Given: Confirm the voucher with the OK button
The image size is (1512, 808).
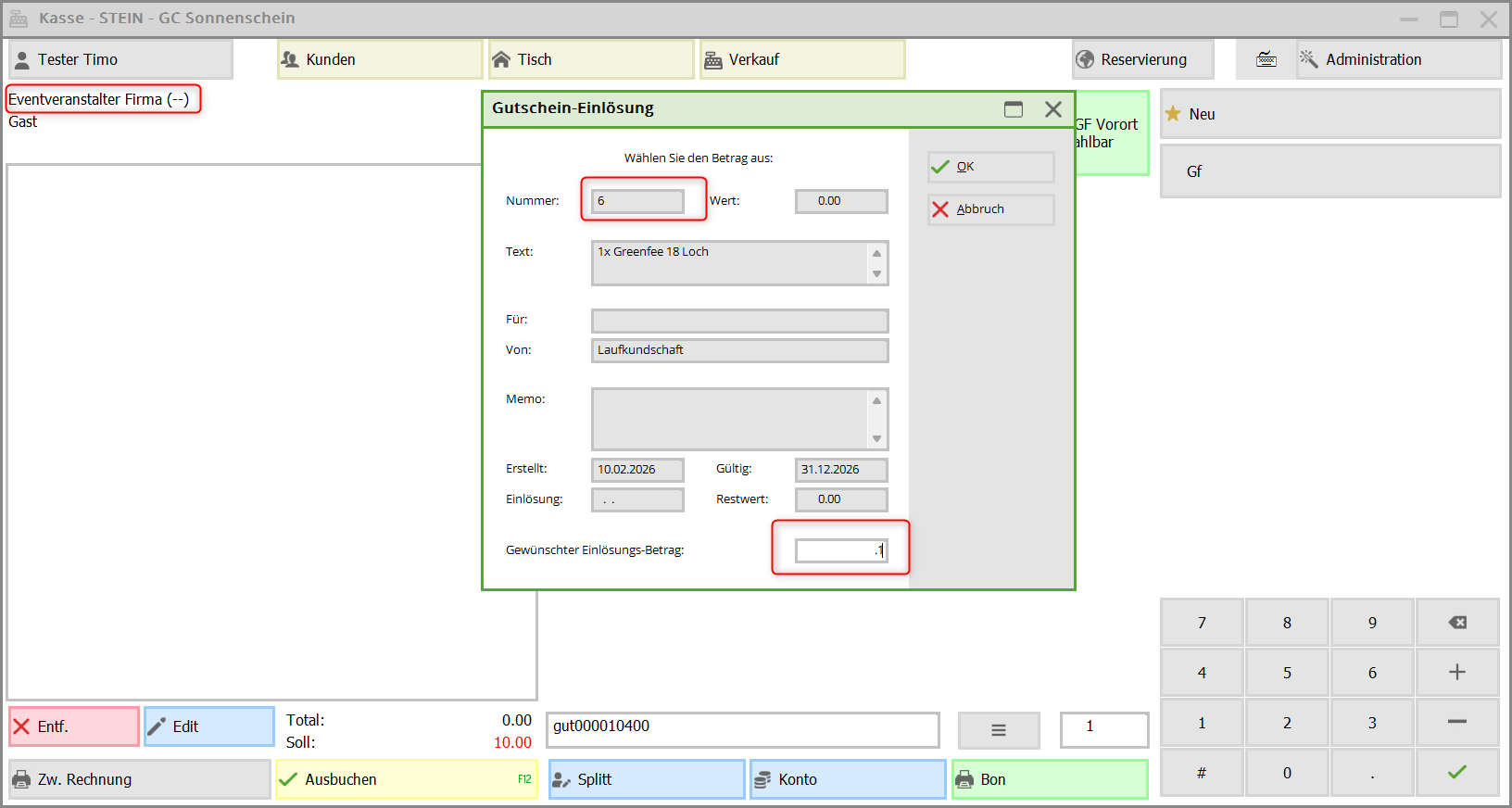Looking at the screenshot, I should (x=990, y=167).
